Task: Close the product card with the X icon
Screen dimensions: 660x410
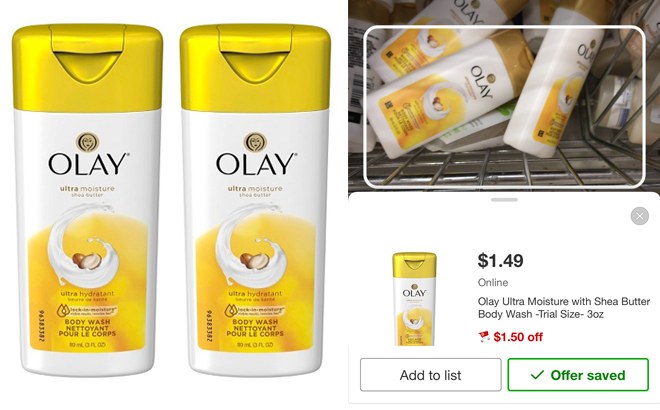Action: click(639, 216)
